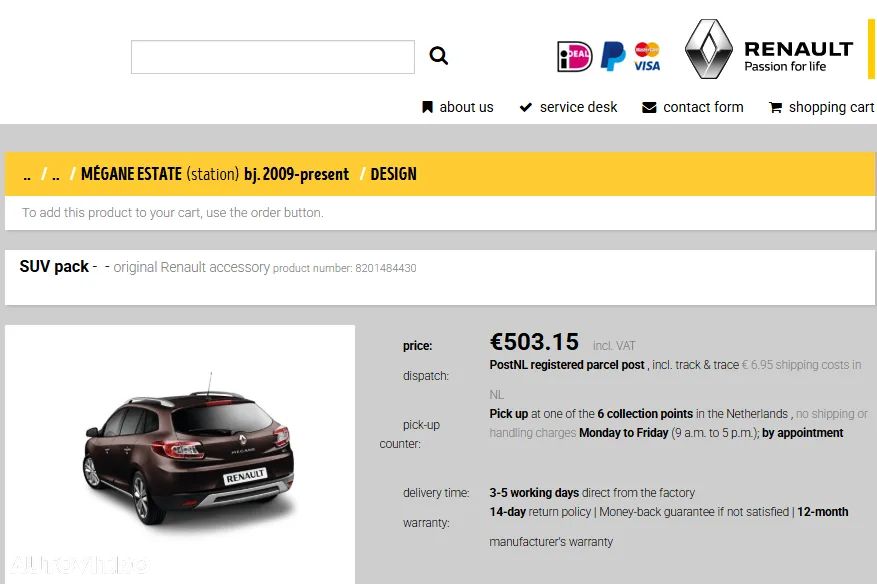877x584 pixels.
Task: Click the shopping cart icon
Action: pos(775,107)
